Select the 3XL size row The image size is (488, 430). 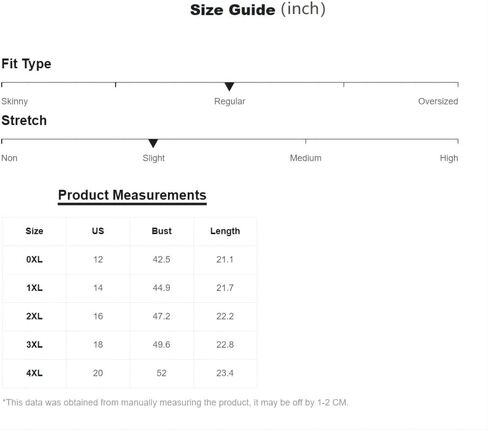tap(130, 345)
